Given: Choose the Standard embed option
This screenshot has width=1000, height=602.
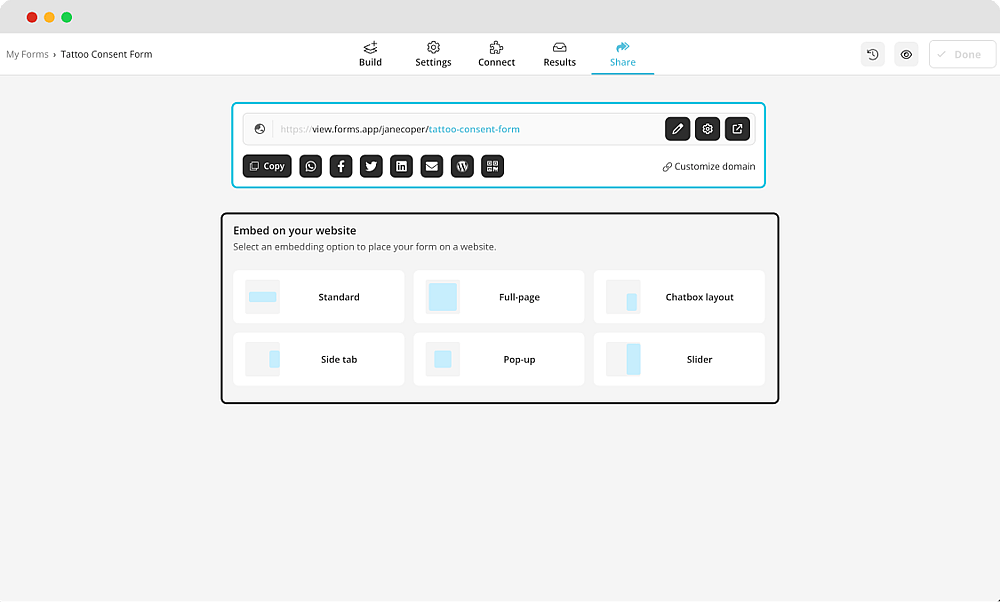Looking at the screenshot, I should 318,297.
